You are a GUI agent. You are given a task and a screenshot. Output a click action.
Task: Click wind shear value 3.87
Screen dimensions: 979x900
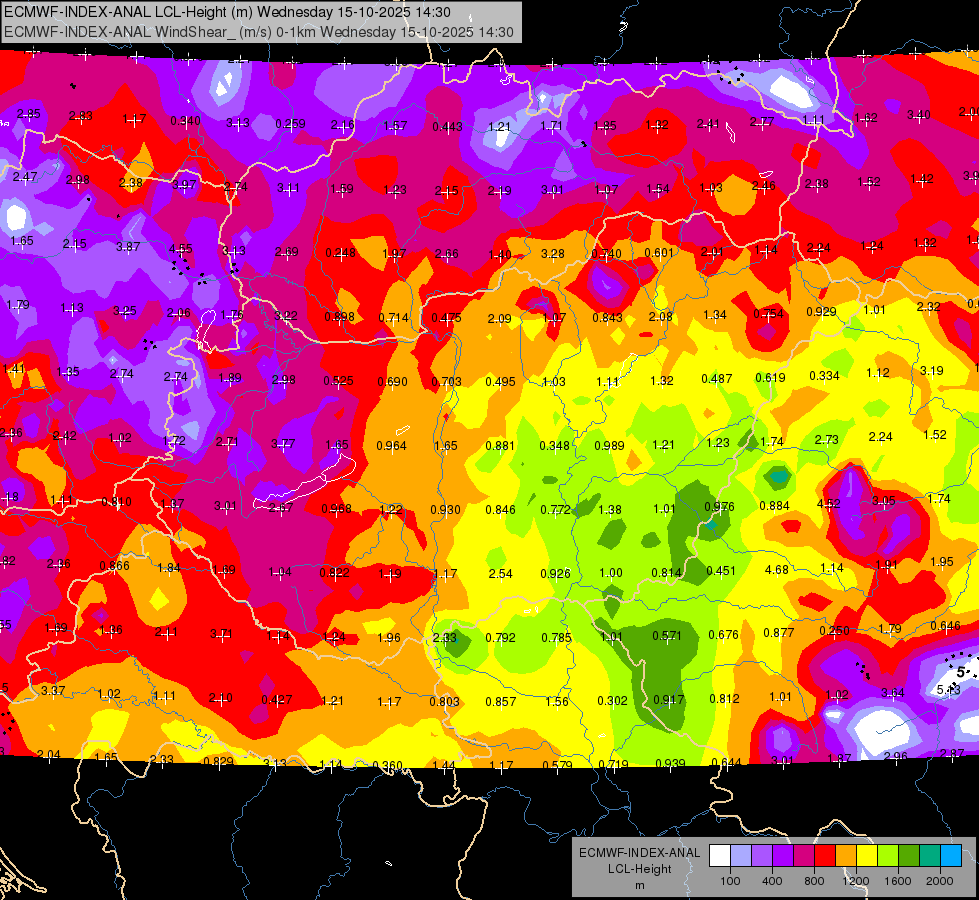coord(128,247)
